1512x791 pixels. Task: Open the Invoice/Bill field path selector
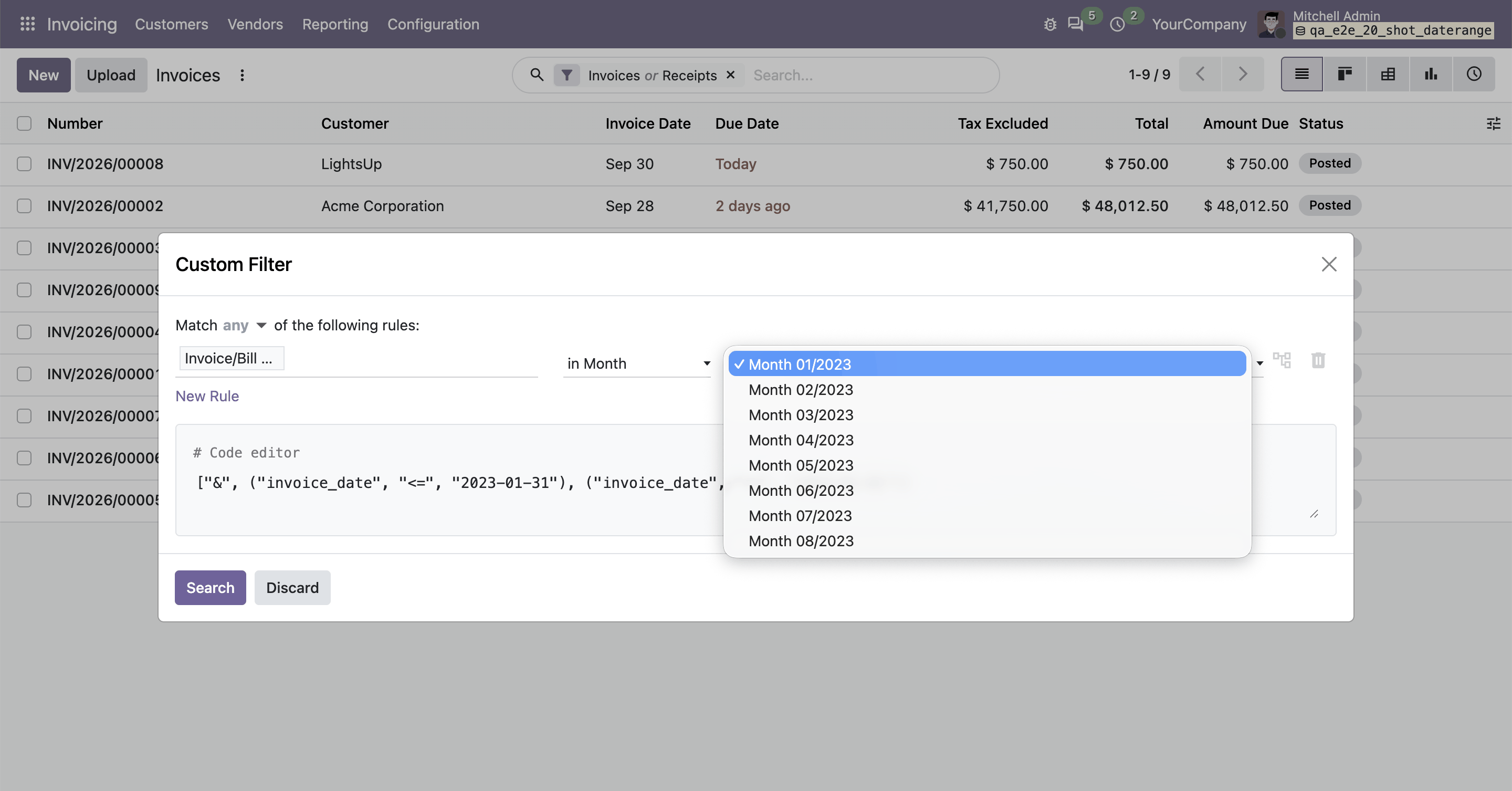[357, 359]
